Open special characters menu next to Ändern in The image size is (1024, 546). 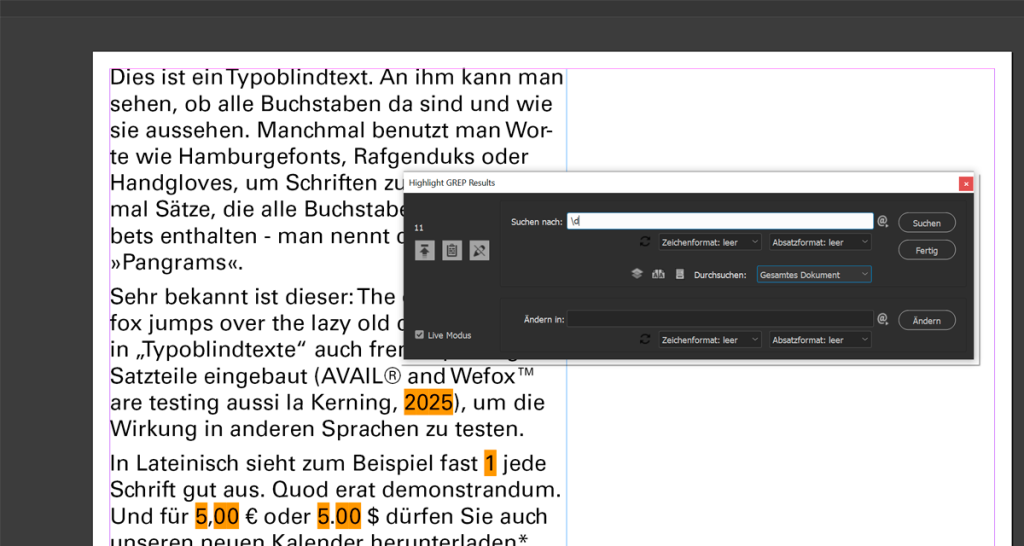click(883, 319)
